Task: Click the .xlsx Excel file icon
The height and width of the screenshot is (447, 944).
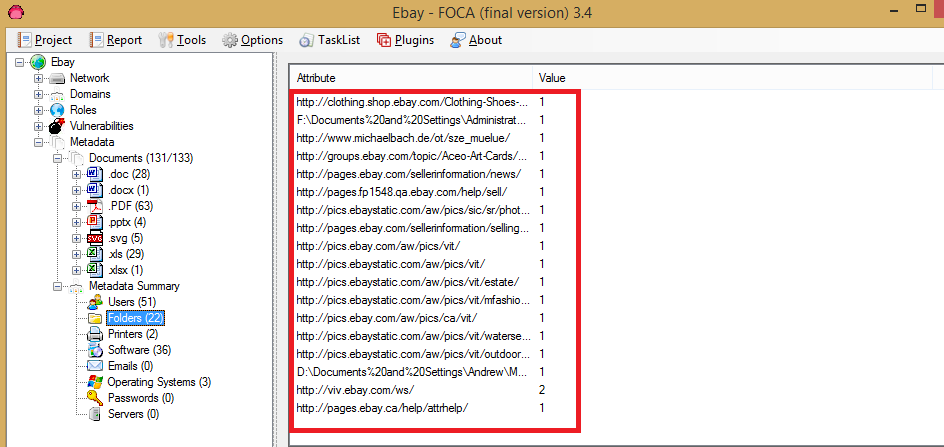Action: click(x=95, y=270)
